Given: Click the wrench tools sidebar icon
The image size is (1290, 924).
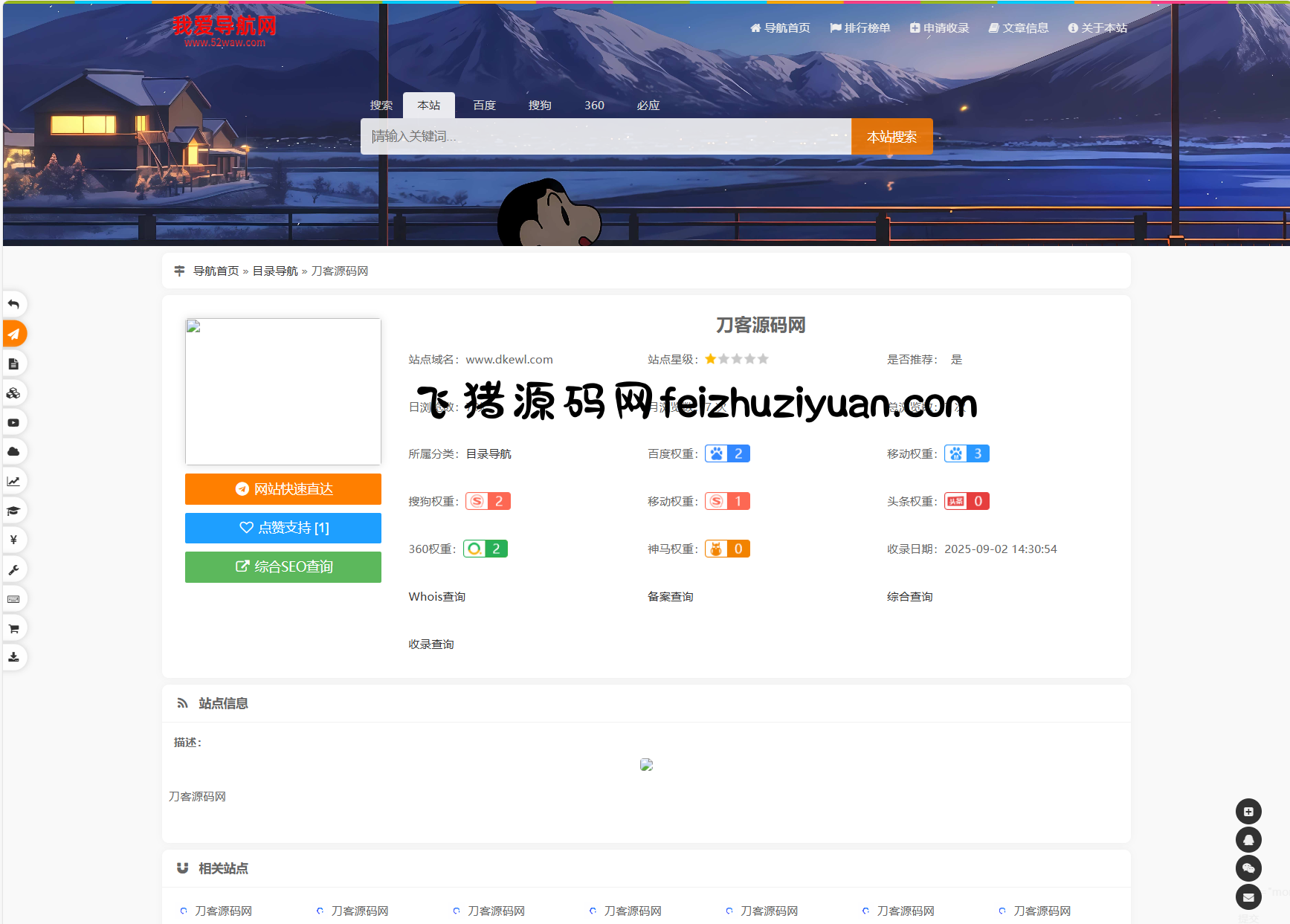Looking at the screenshot, I should click(x=13, y=569).
